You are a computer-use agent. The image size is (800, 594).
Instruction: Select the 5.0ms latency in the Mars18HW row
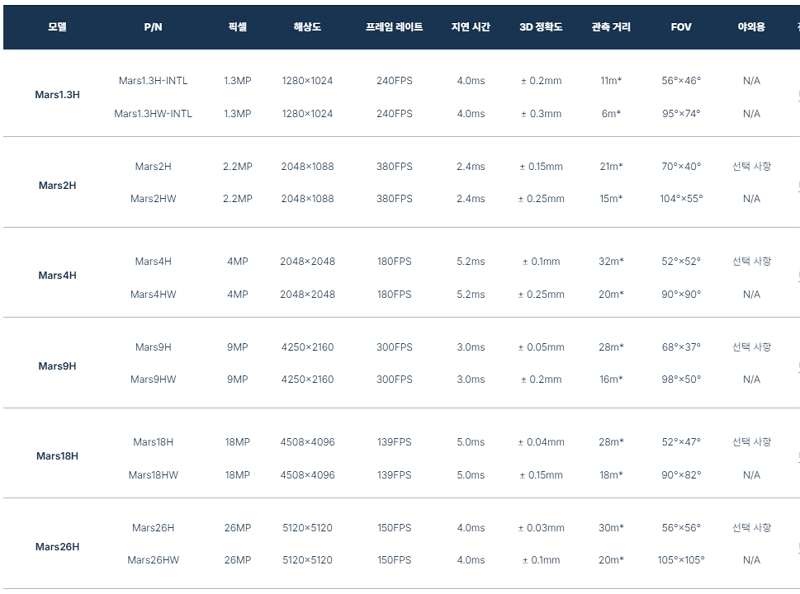470,475
